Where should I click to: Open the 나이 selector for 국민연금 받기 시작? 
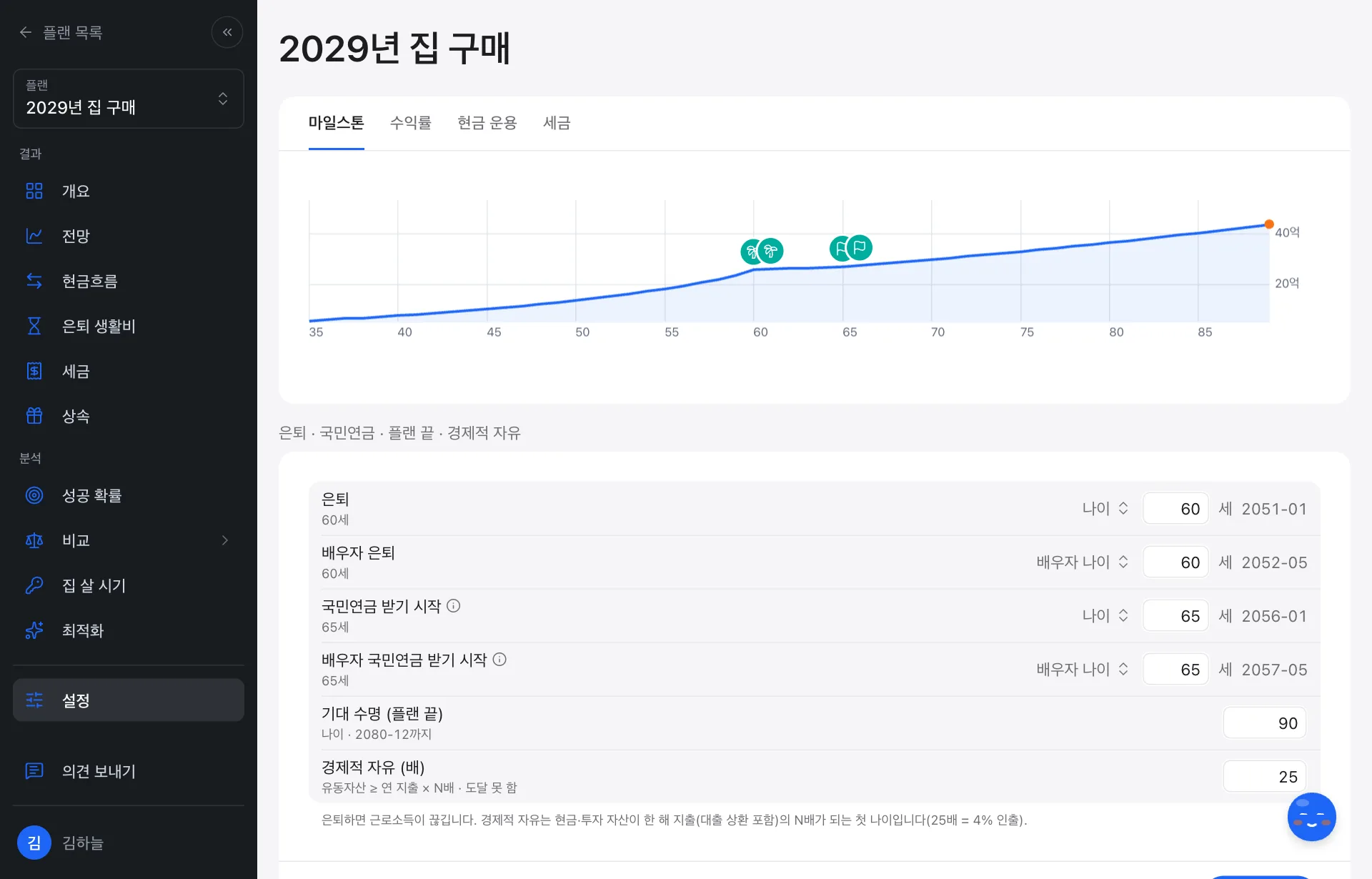(x=1105, y=616)
